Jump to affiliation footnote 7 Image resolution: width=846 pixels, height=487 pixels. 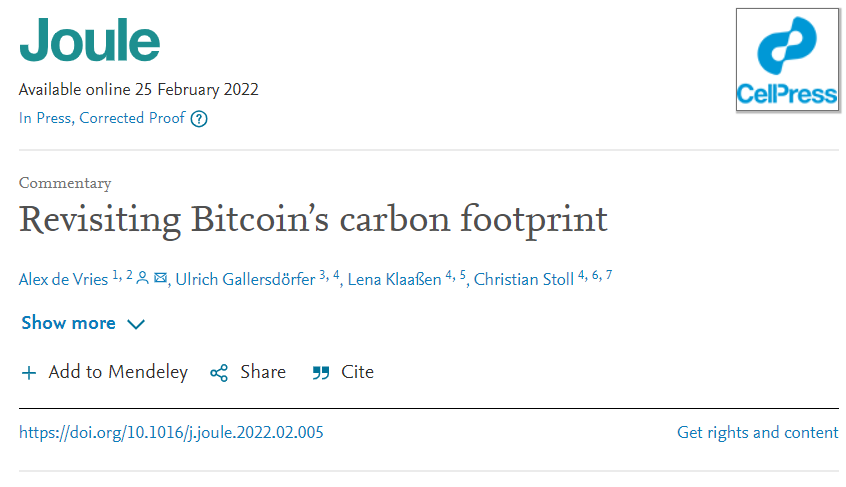(608, 274)
